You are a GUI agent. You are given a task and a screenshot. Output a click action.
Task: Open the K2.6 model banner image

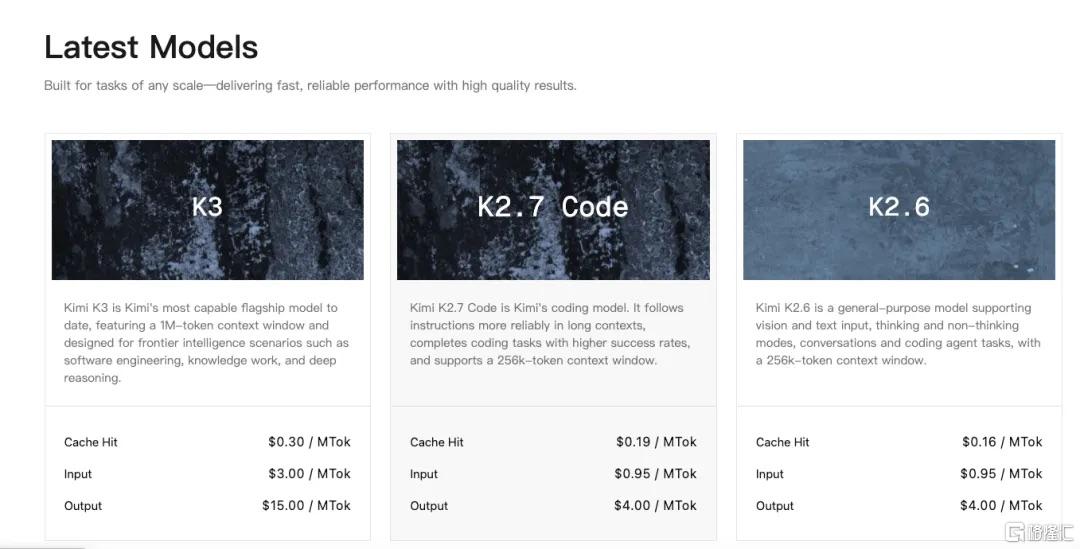899,209
